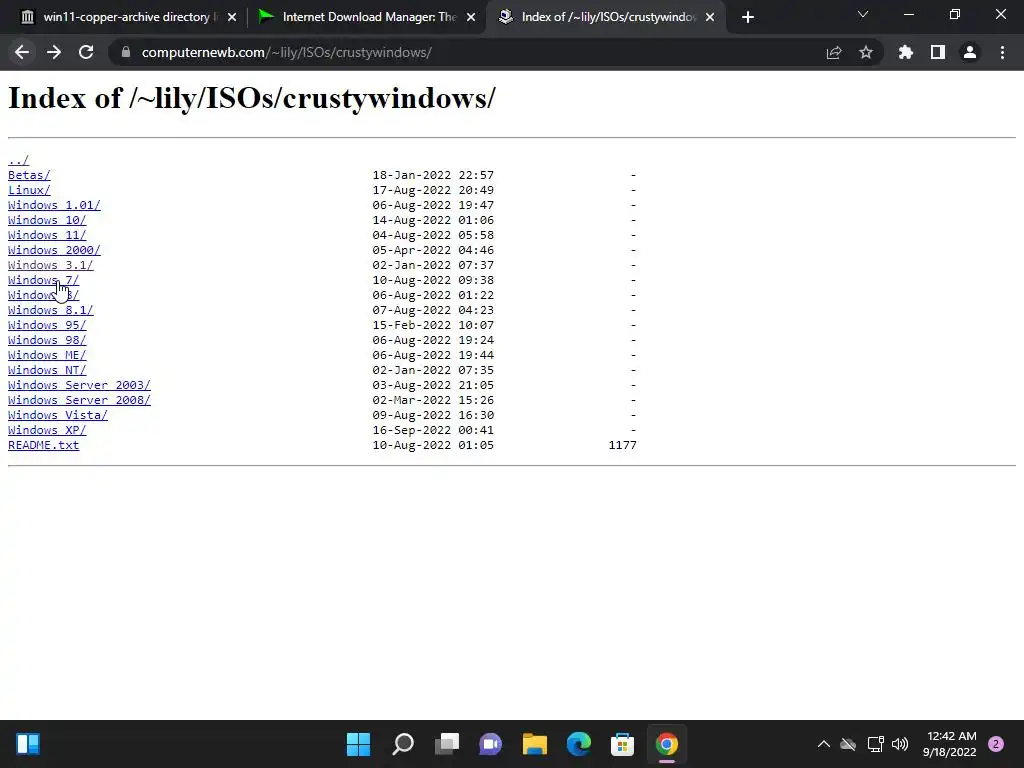Open the Windows 95/ folder
This screenshot has width=1024, height=768.
coord(47,325)
